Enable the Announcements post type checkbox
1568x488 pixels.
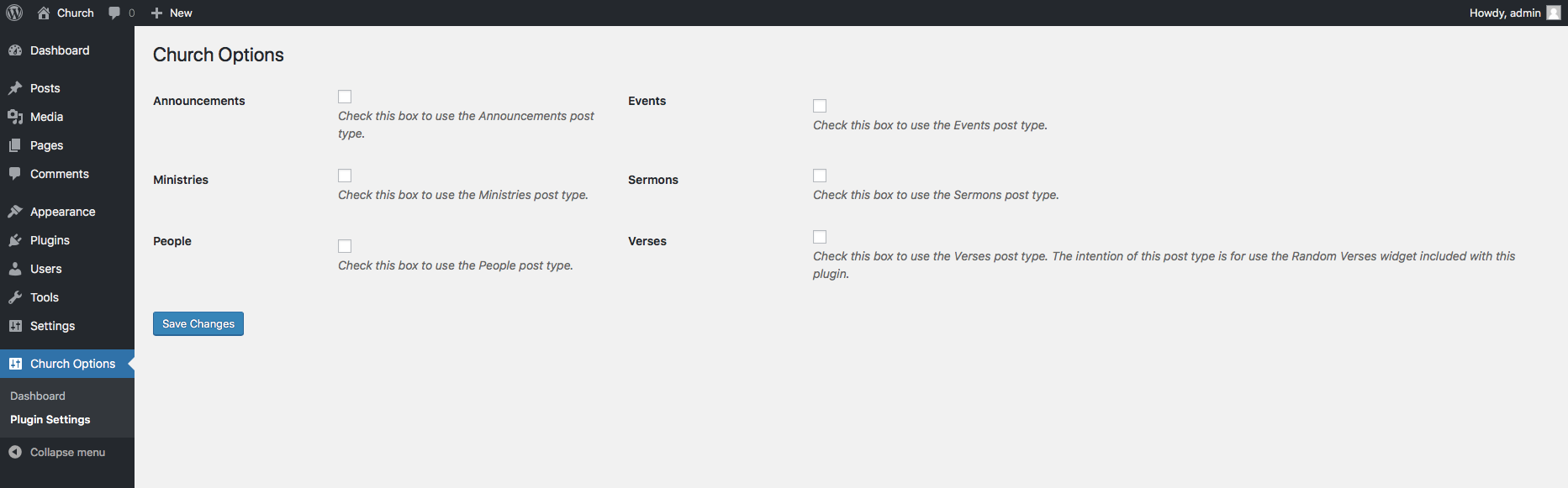click(345, 97)
